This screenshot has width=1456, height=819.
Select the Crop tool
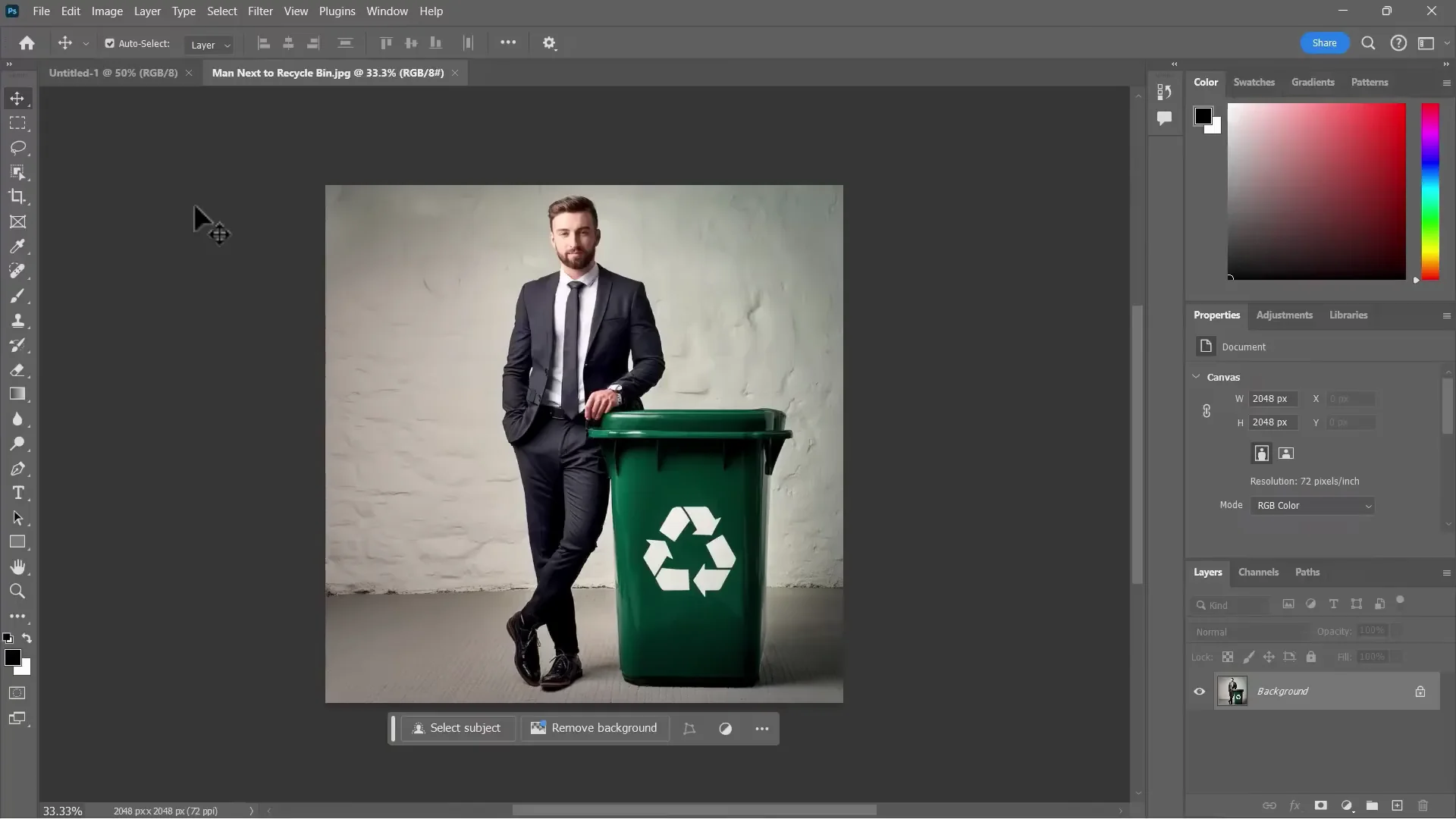click(x=18, y=197)
